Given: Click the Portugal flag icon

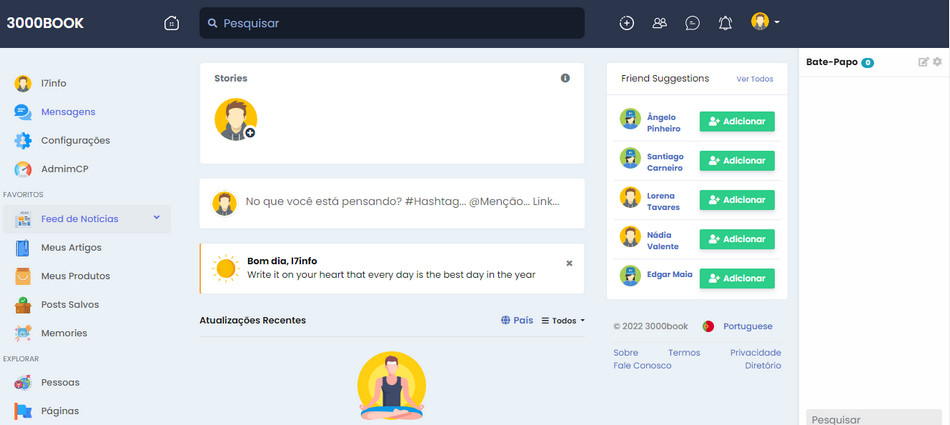Looking at the screenshot, I should [x=708, y=326].
